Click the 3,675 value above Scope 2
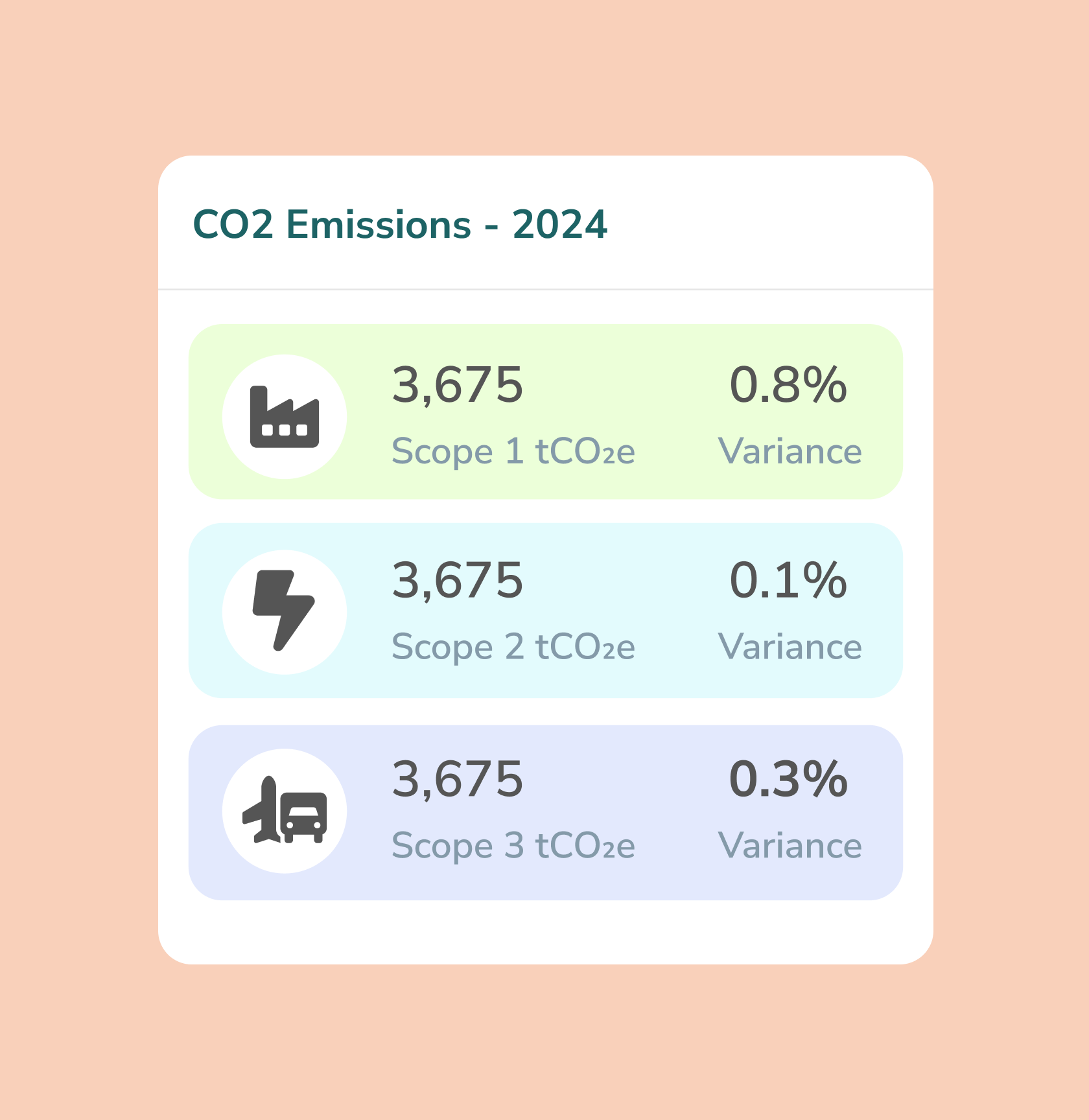The width and height of the screenshot is (1089, 1120). point(458,580)
